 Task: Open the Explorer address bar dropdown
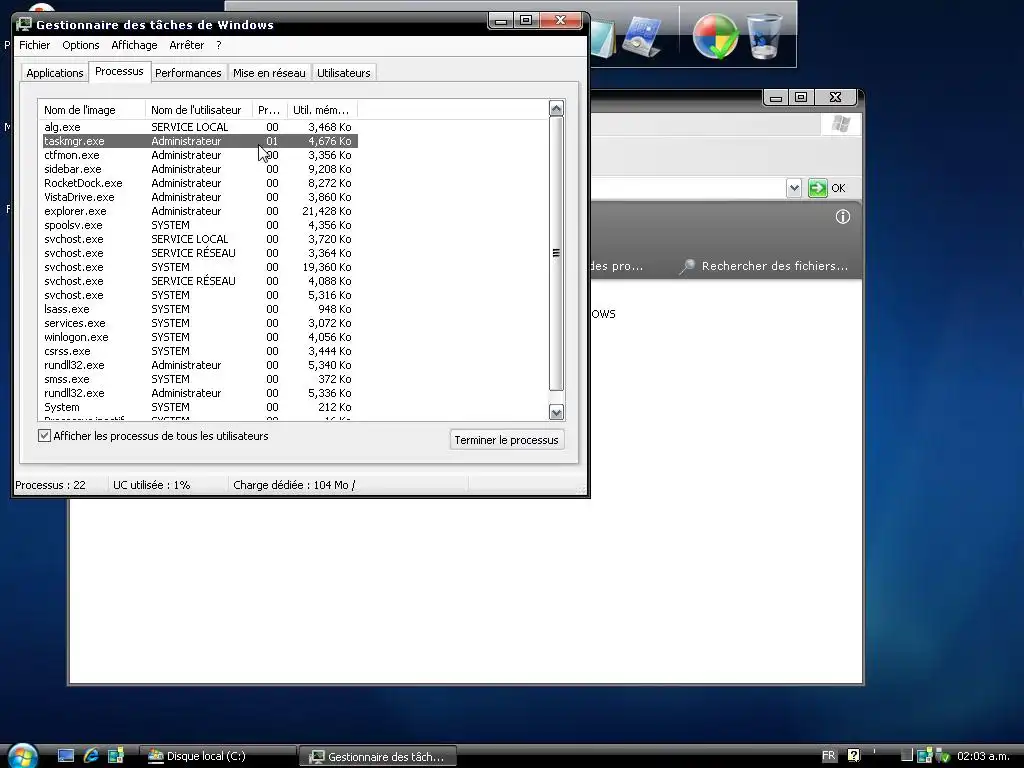tap(793, 188)
